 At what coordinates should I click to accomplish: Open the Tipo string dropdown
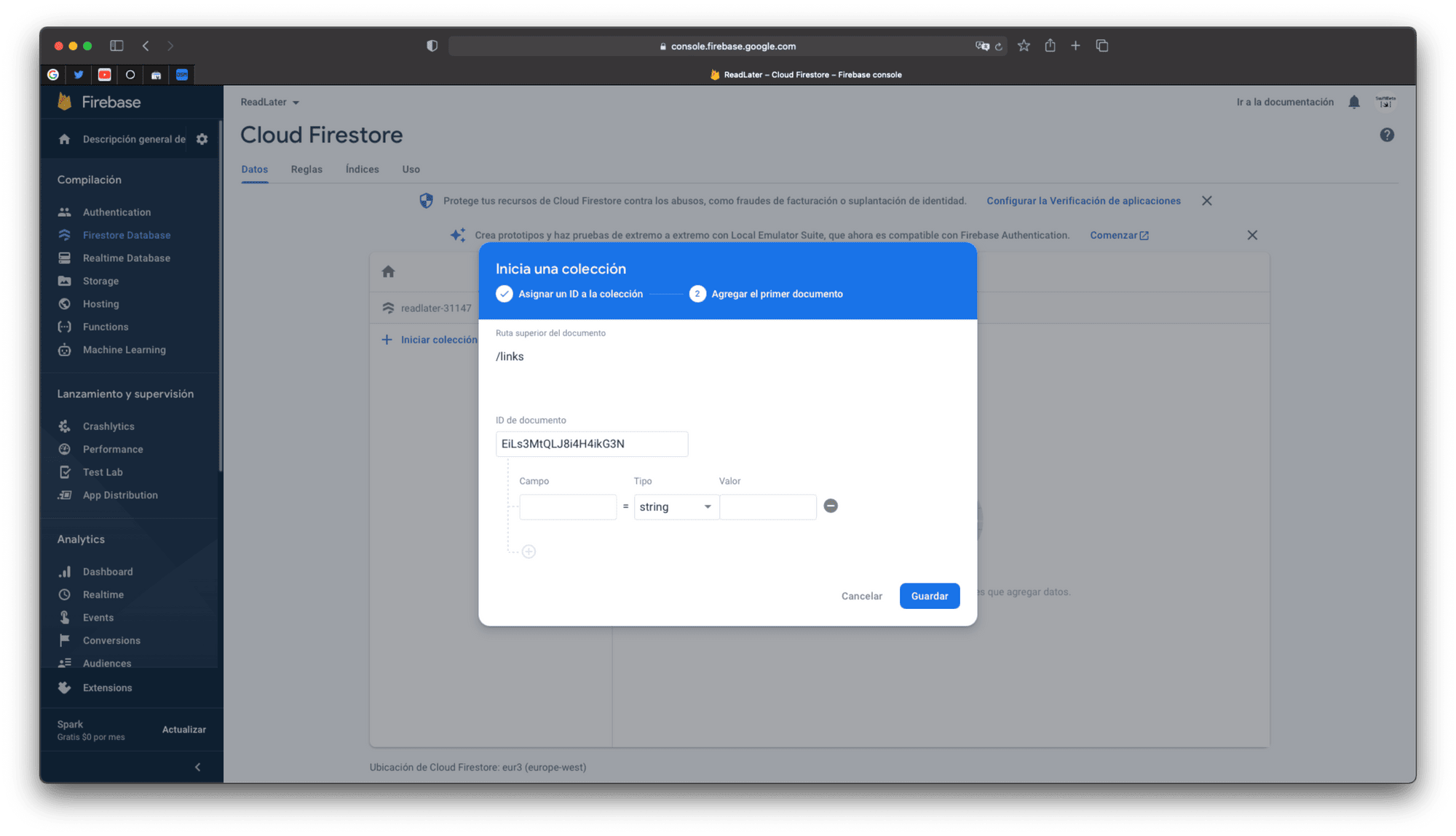coord(676,506)
